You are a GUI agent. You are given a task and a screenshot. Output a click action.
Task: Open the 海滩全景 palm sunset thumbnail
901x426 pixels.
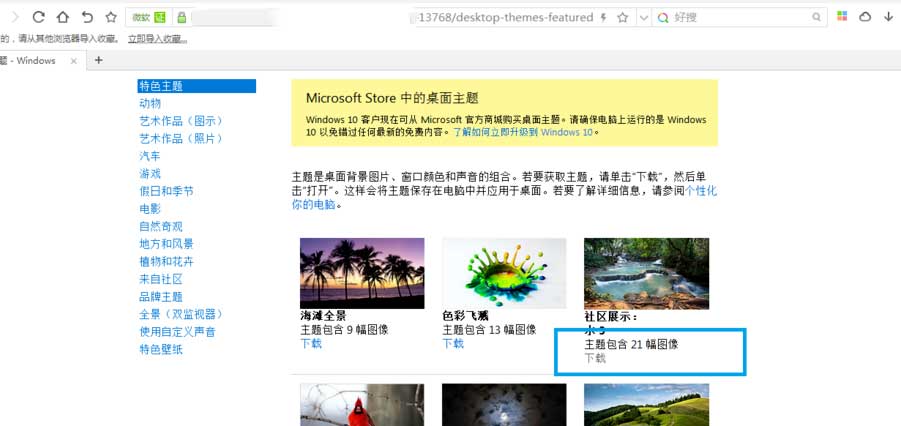[x=362, y=273]
